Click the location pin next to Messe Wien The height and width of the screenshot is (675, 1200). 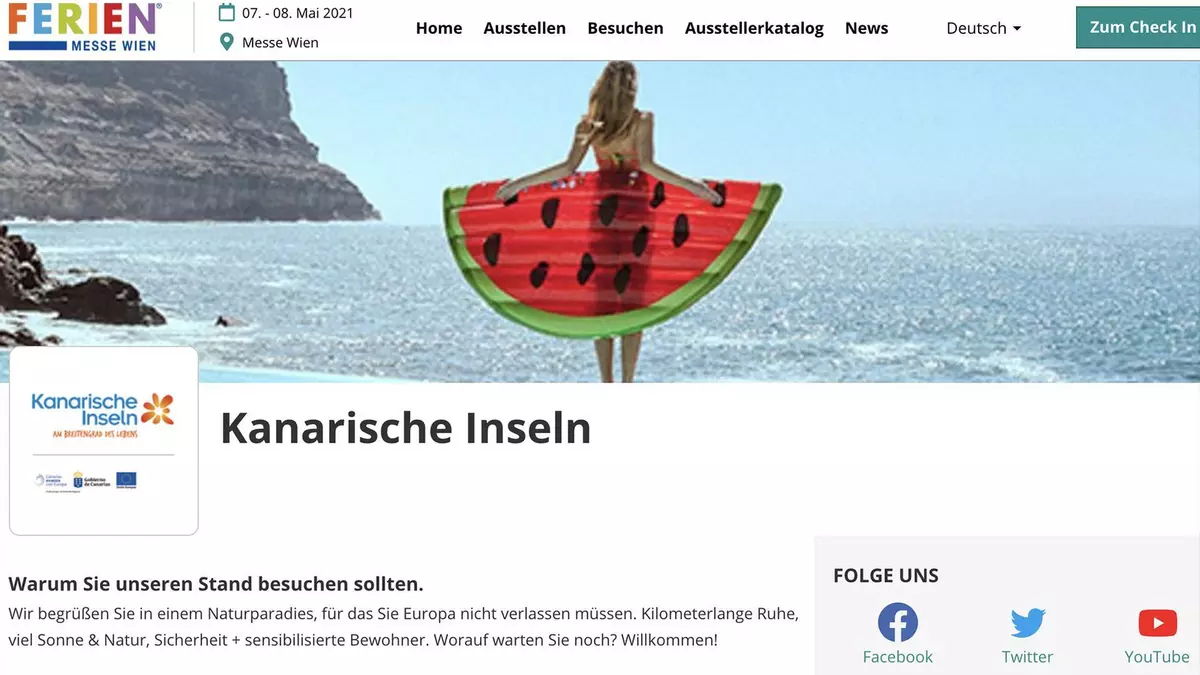(x=227, y=42)
